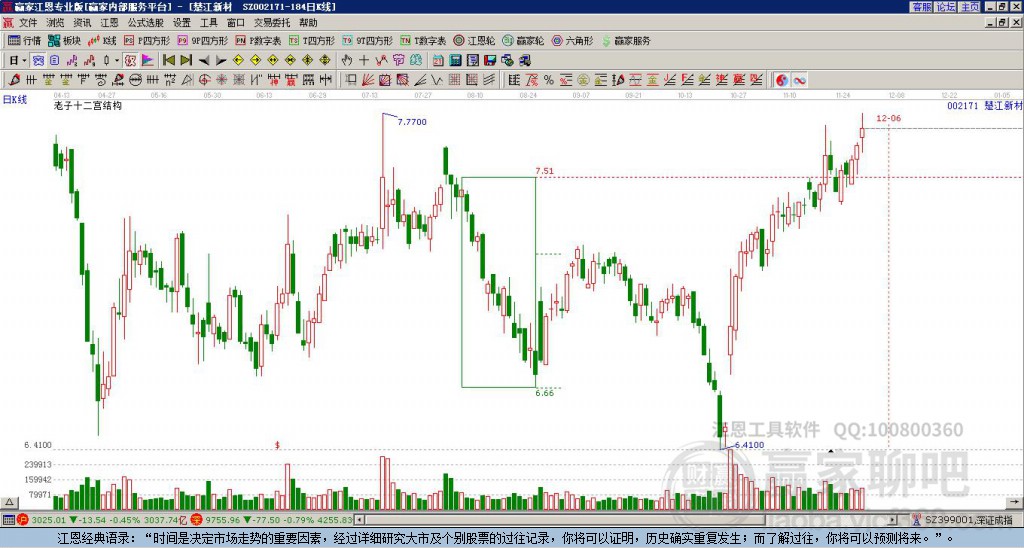Click the 12-06 date cursor label
Image resolution: width=1024 pixels, height=548 pixels.
pyautogui.click(x=888, y=118)
